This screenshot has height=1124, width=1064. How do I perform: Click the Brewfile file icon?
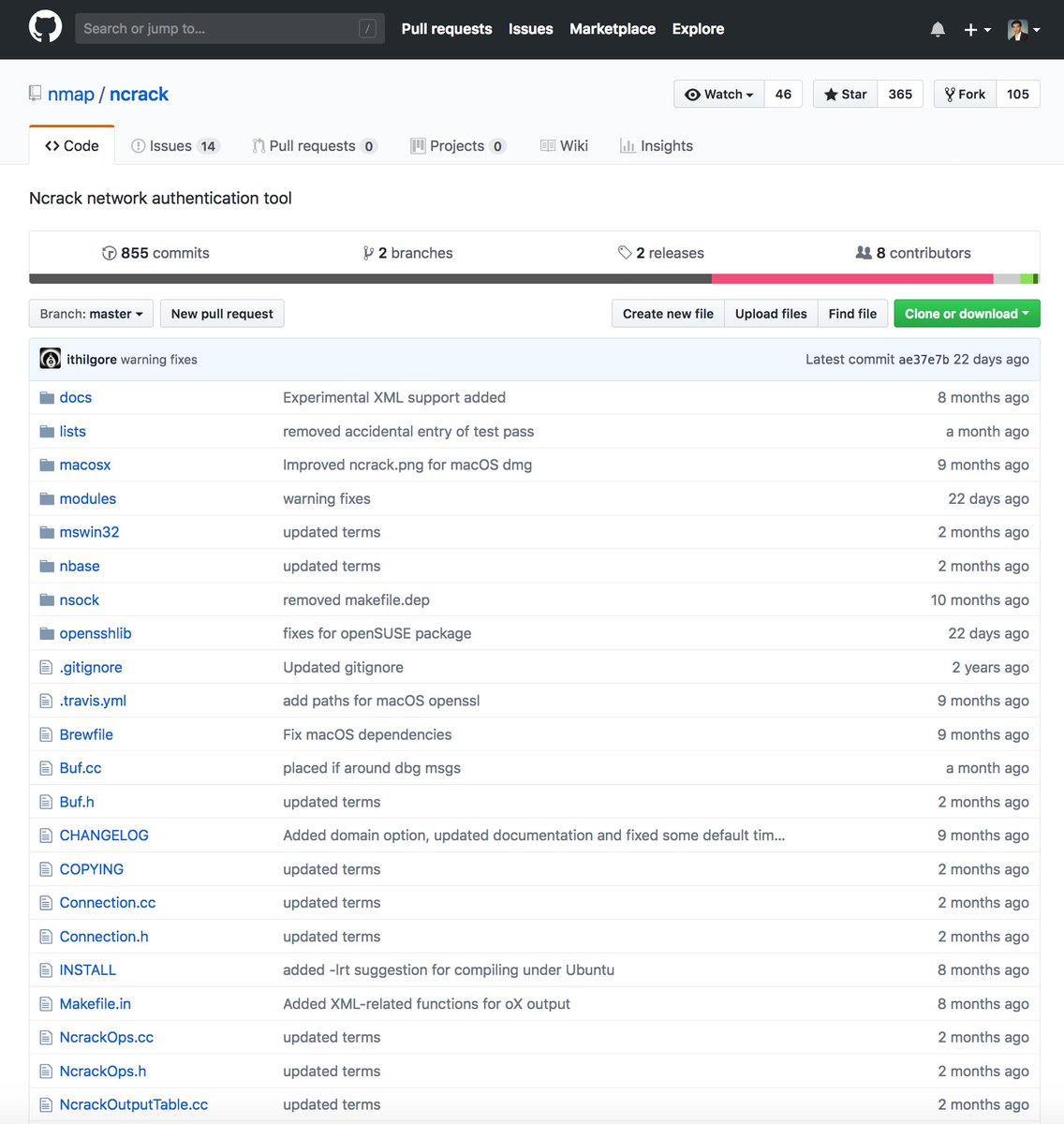click(46, 735)
